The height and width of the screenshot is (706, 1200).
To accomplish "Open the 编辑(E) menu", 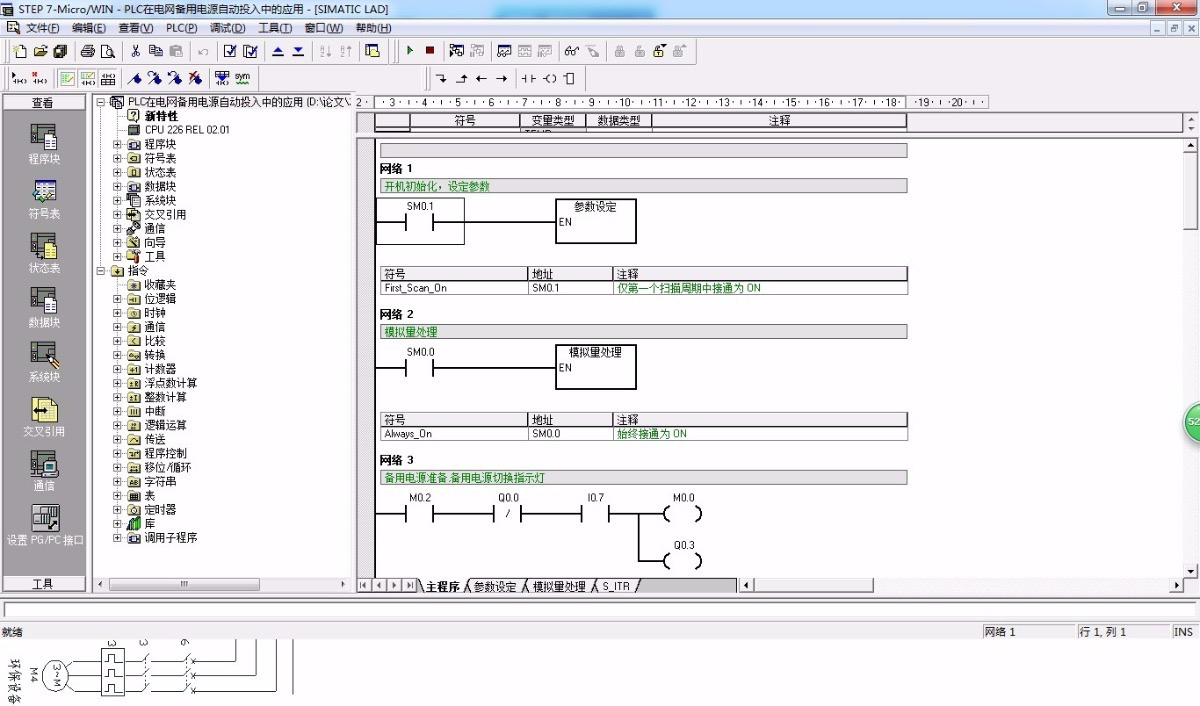I will 89,28.
